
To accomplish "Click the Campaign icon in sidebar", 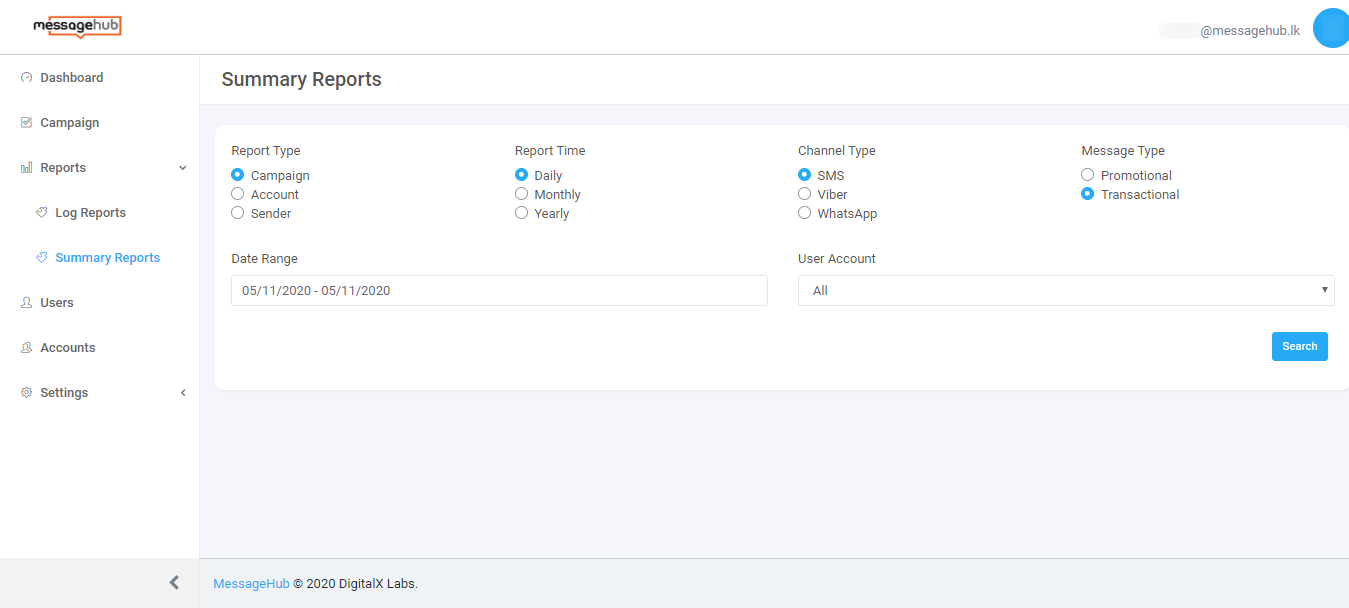I will pyautogui.click(x=27, y=123).
